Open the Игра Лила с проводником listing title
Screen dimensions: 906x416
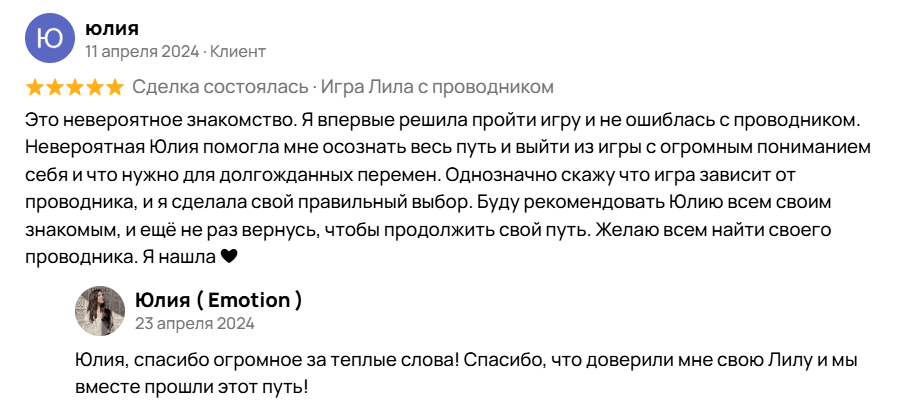(x=437, y=87)
